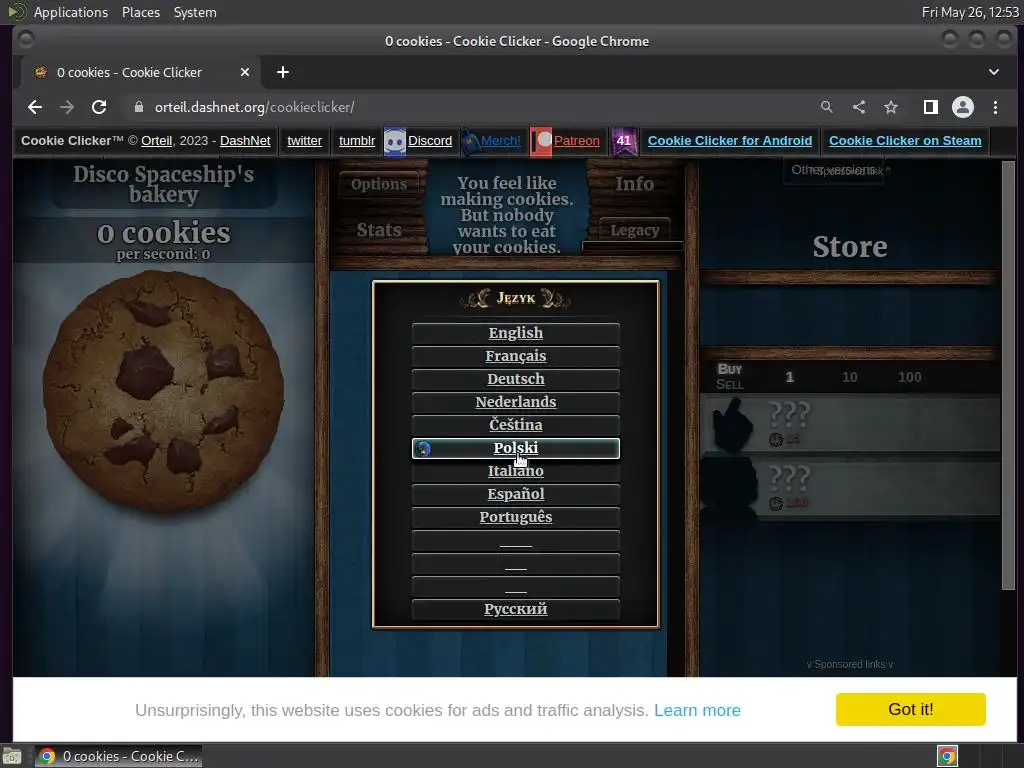Click the Orteil link
The height and width of the screenshot is (768, 1024).
(157, 141)
